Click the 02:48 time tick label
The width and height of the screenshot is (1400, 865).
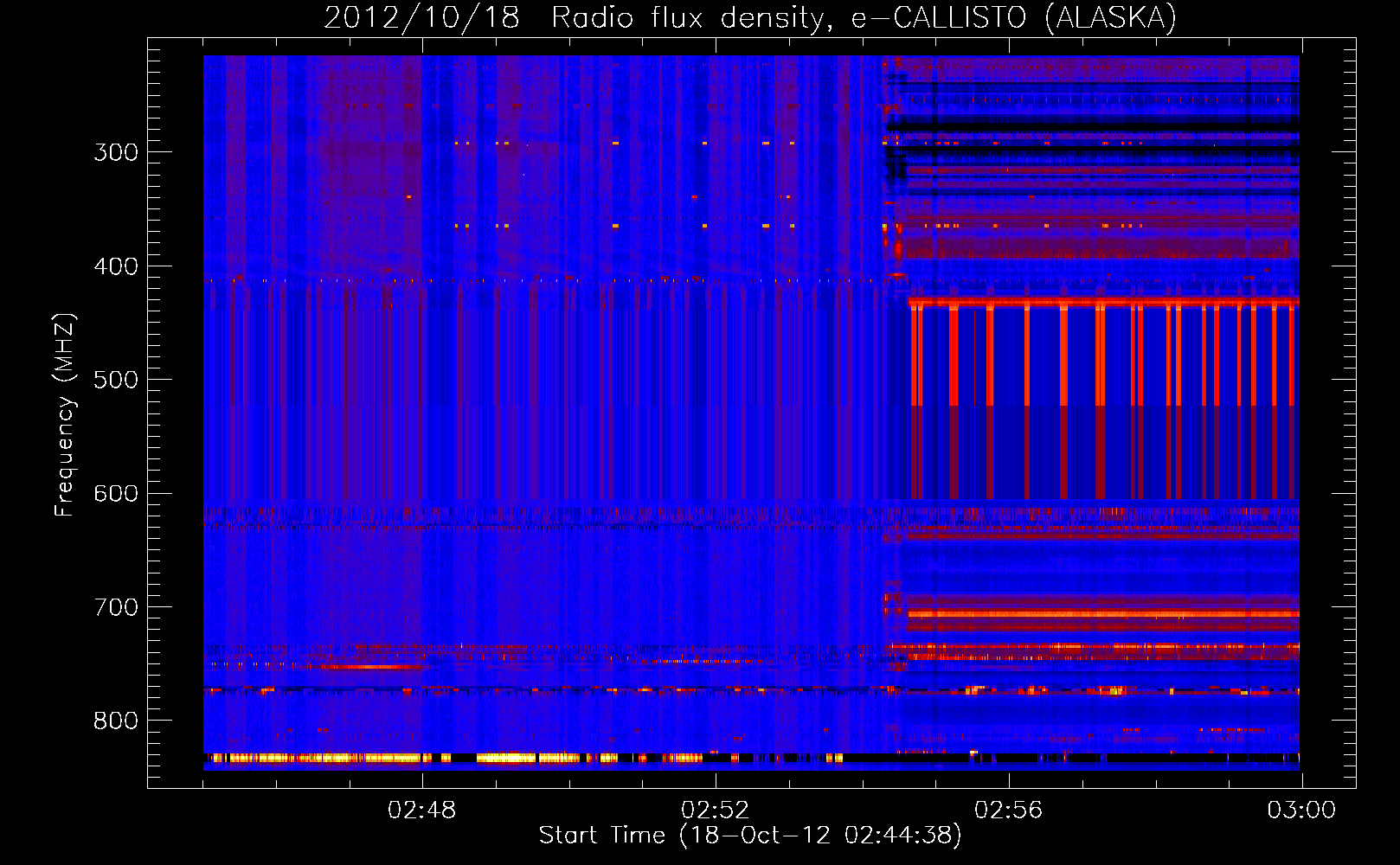(421, 811)
